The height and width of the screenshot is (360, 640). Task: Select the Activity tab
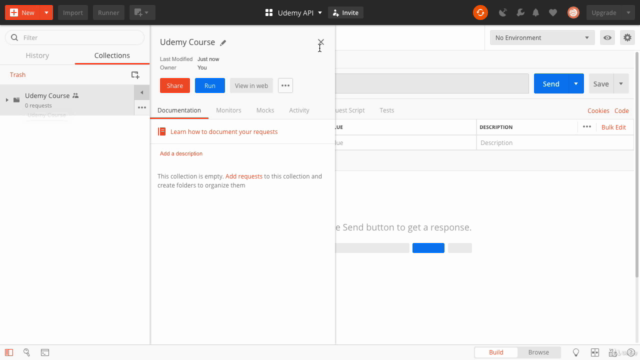pos(299,110)
